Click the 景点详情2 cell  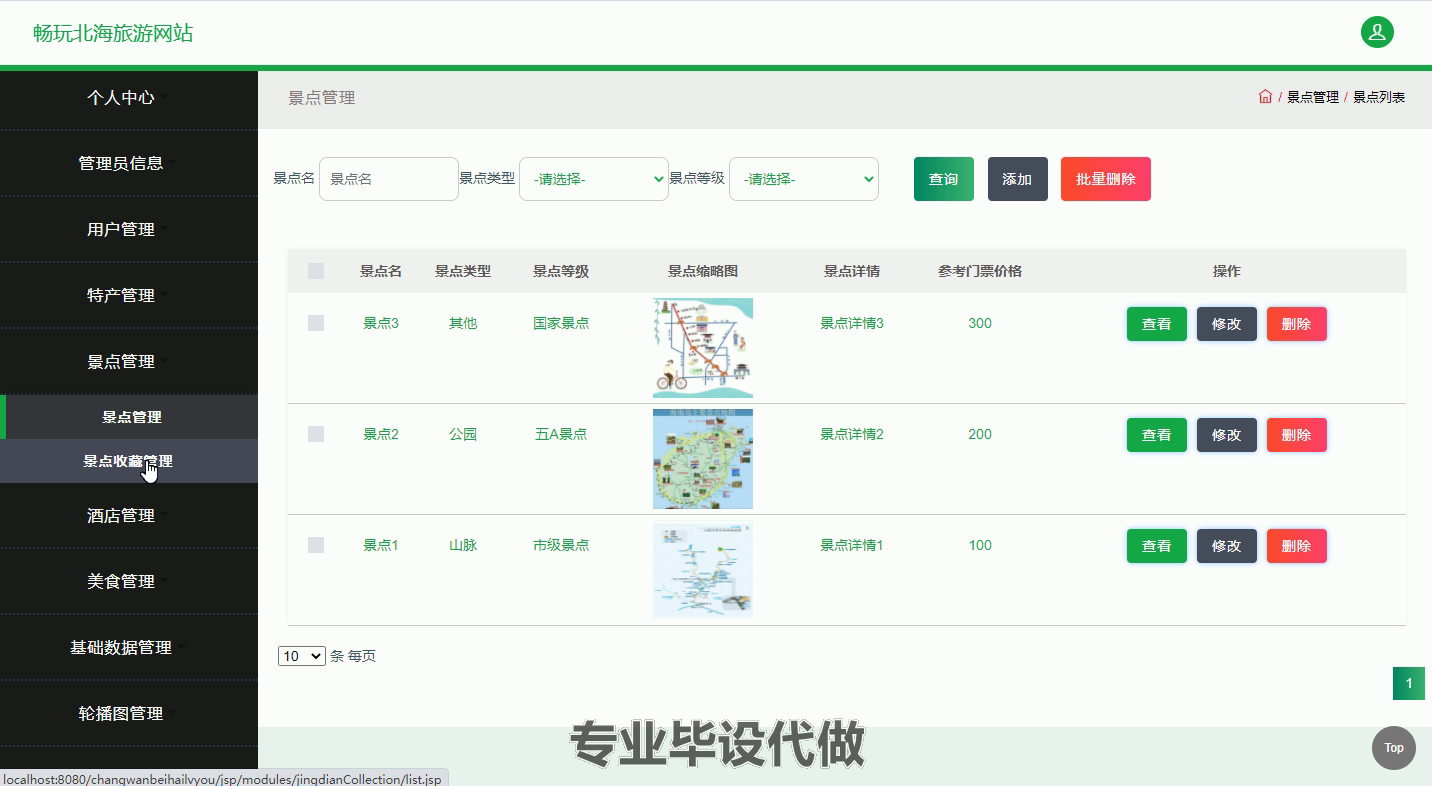pos(852,434)
